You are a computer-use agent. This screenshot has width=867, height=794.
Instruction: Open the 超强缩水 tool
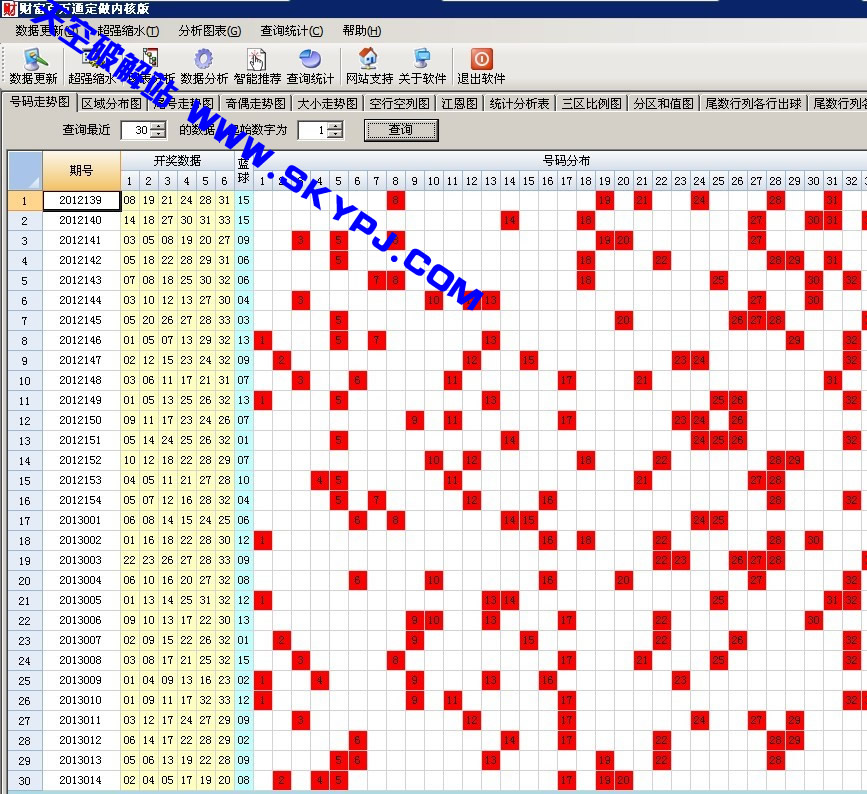click(x=91, y=65)
